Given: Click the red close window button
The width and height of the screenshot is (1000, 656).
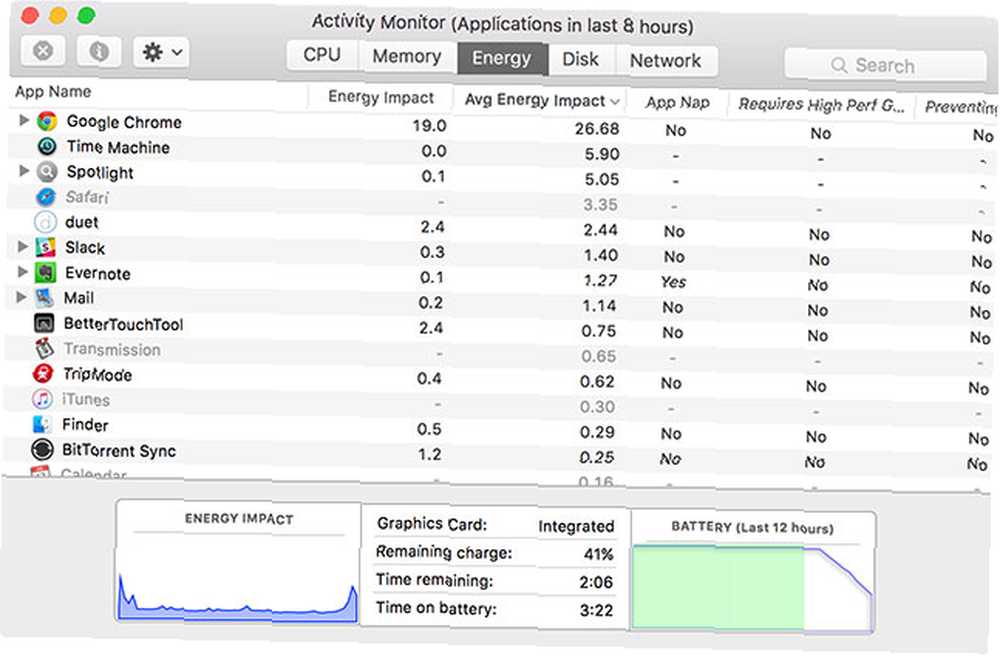Looking at the screenshot, I should coord(29,15).
